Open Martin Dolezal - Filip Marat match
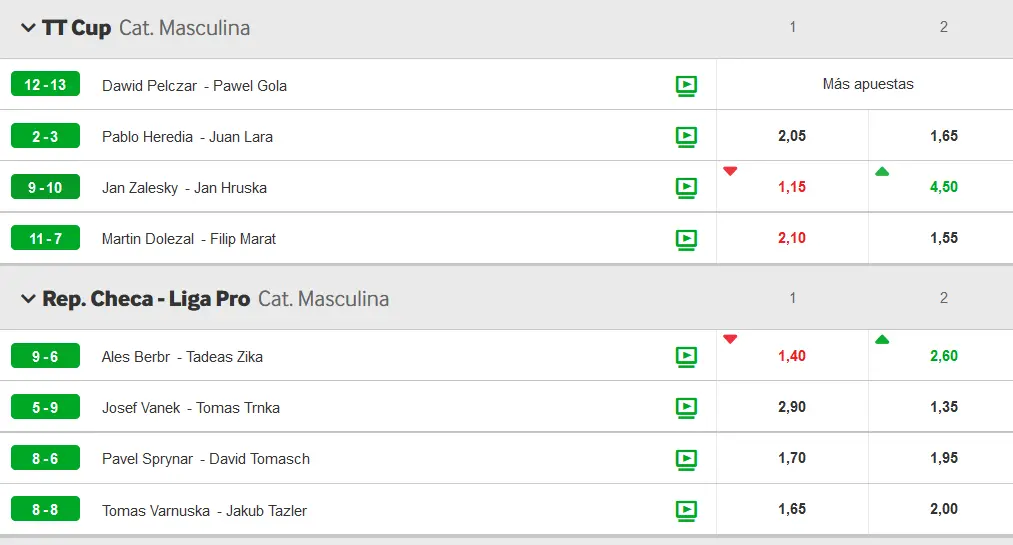 click(189, 239)
